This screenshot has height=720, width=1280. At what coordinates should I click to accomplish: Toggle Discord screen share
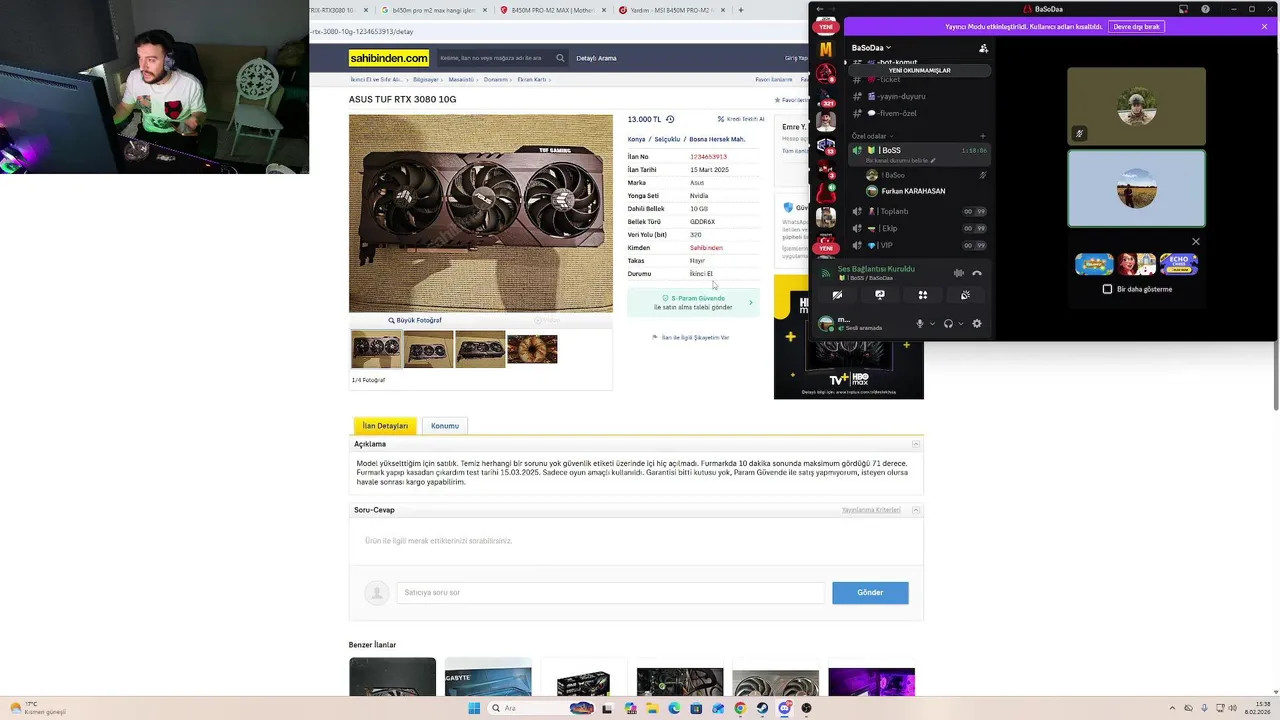(x=880, y=295)
